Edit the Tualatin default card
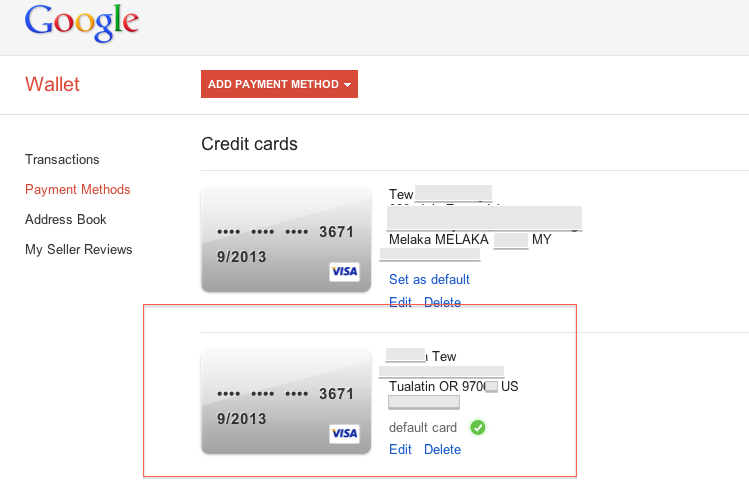 click(x=400, y=449)
